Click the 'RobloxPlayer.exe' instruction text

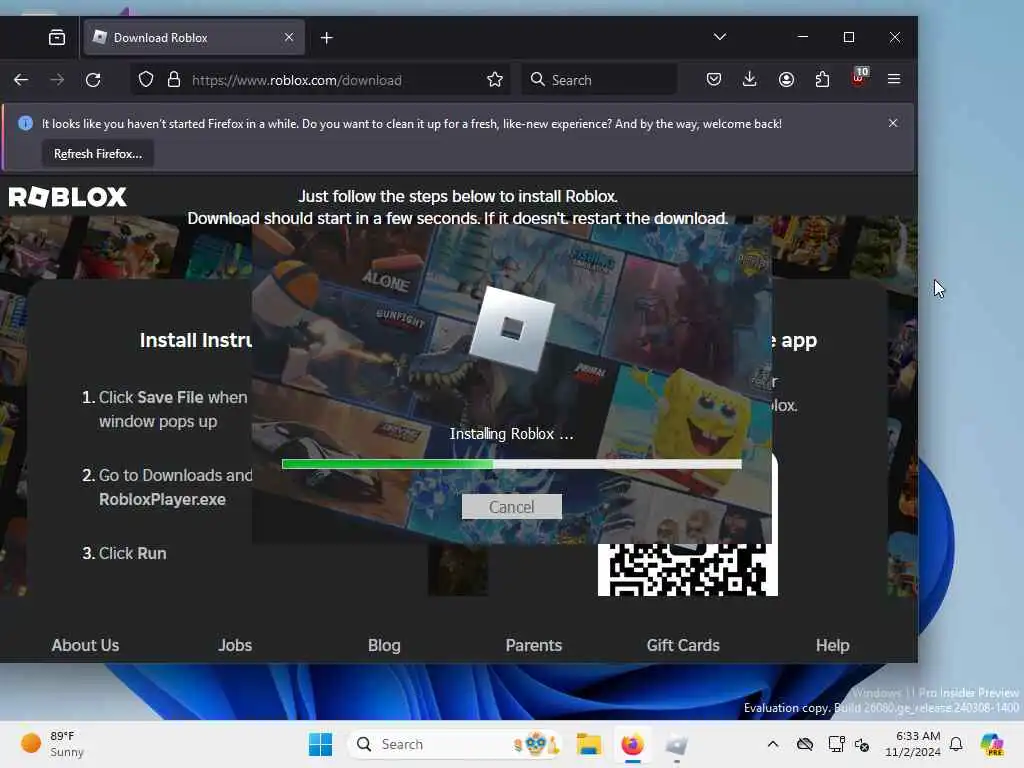coord(163,500)
